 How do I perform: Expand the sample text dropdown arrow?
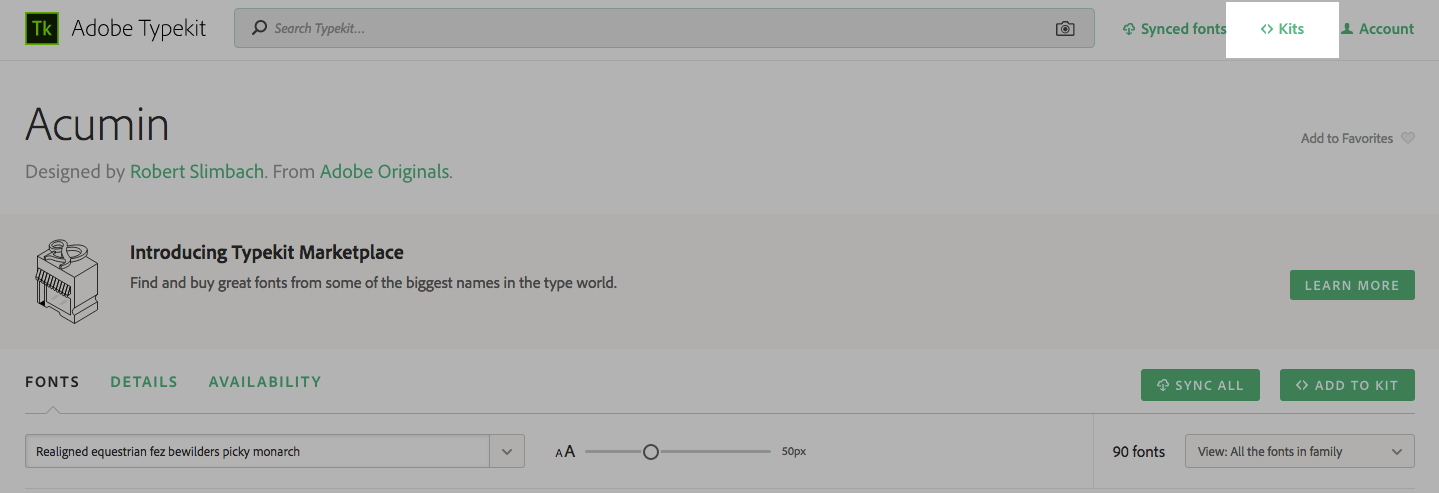(x=507, y=451)
